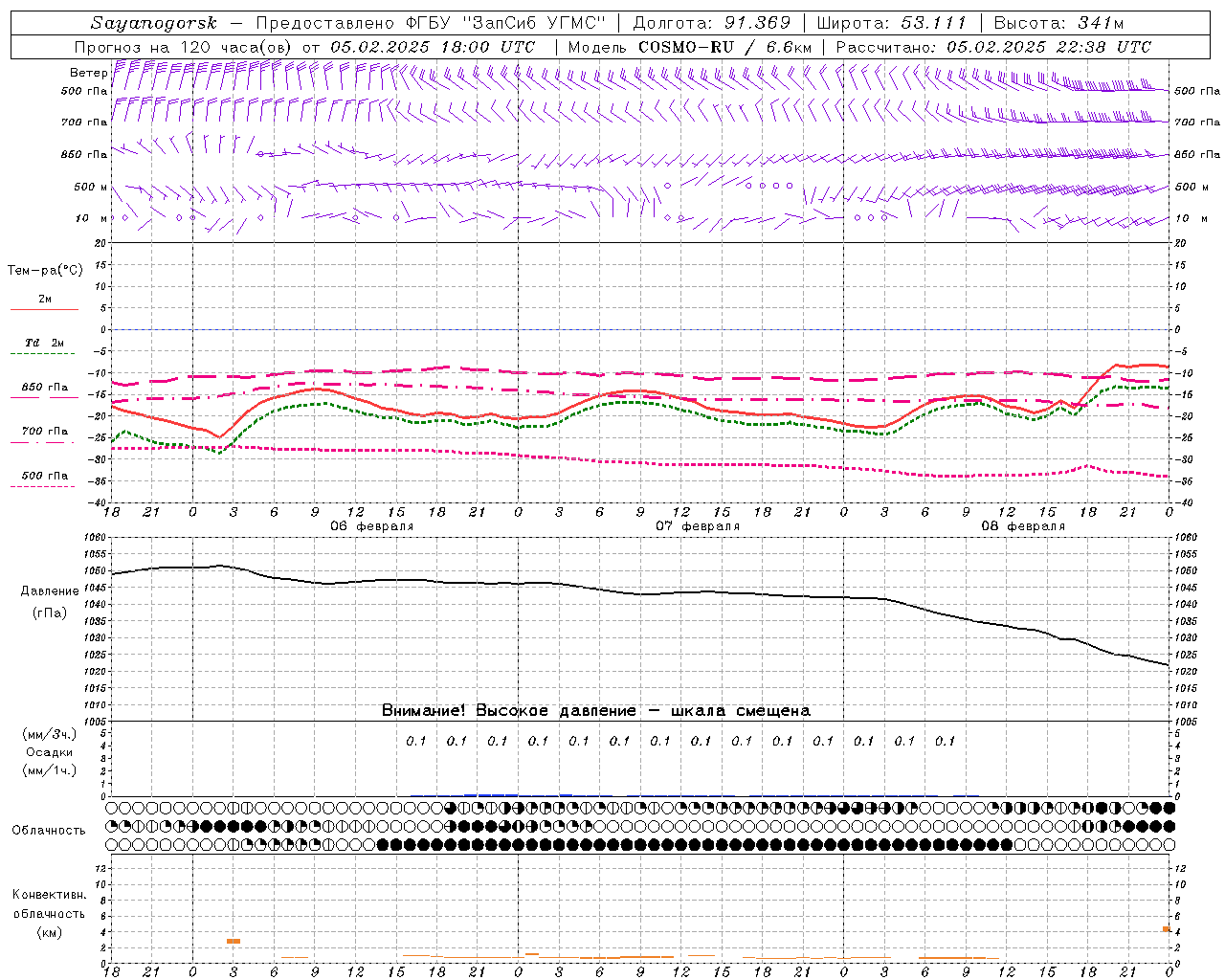Click the '07 февраля' date label
1225x980 pixels.
pos(697,526)
